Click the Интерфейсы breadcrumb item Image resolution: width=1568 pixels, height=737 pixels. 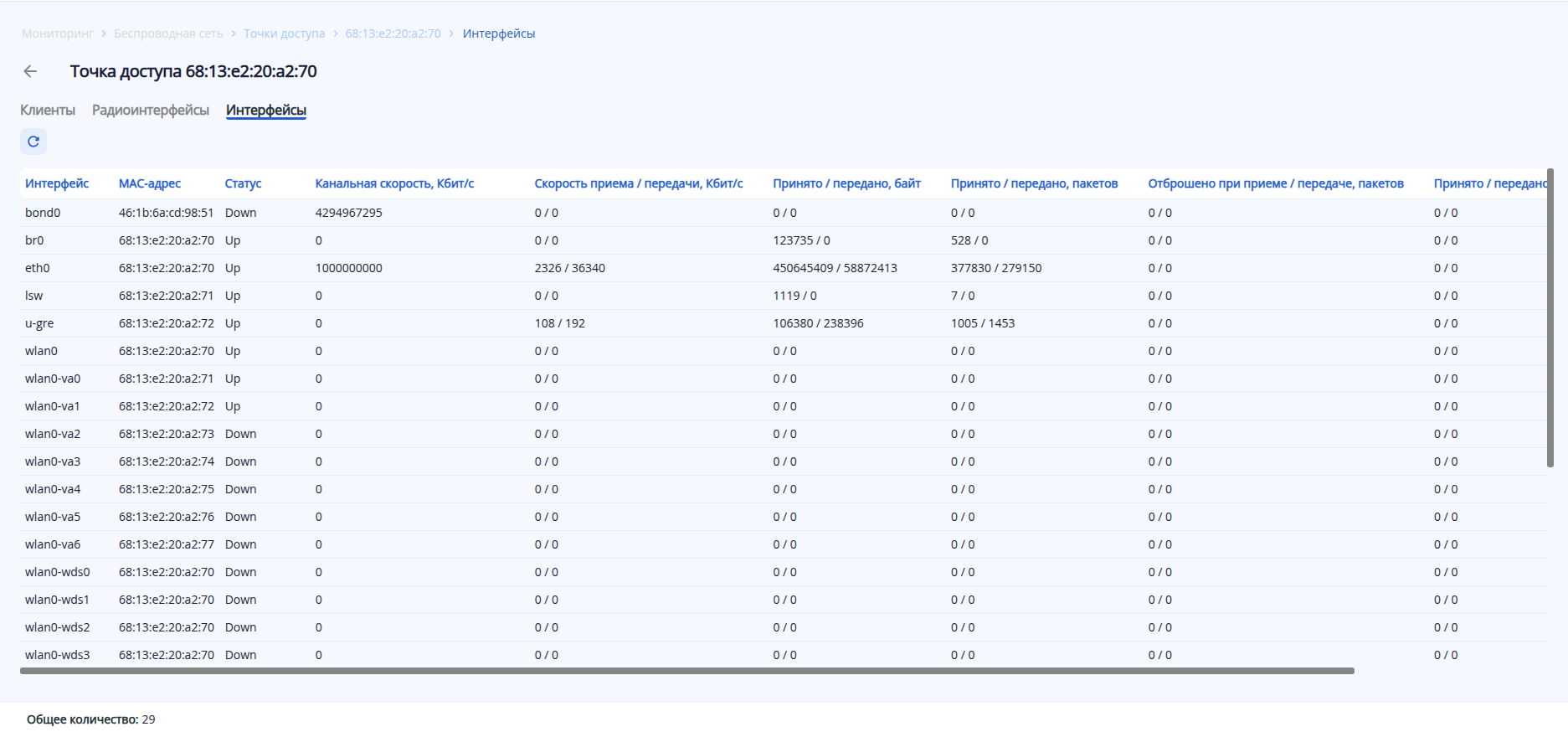click(499, 33)
